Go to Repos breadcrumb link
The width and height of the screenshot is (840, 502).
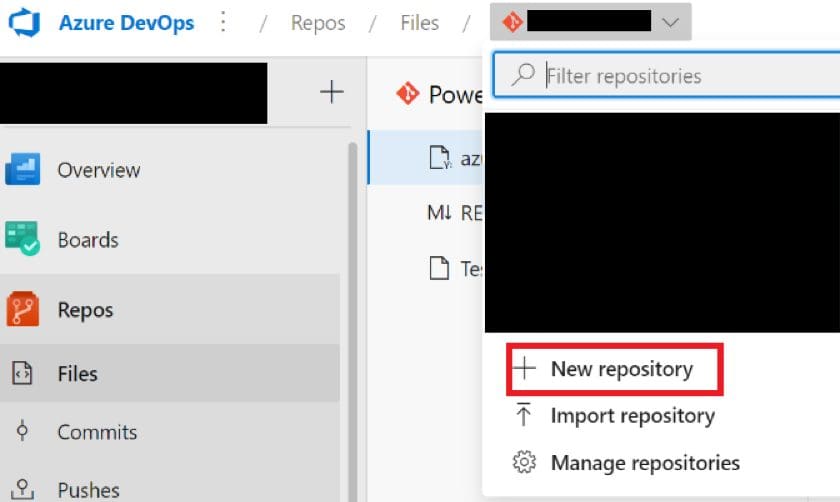tap(318, 23)
